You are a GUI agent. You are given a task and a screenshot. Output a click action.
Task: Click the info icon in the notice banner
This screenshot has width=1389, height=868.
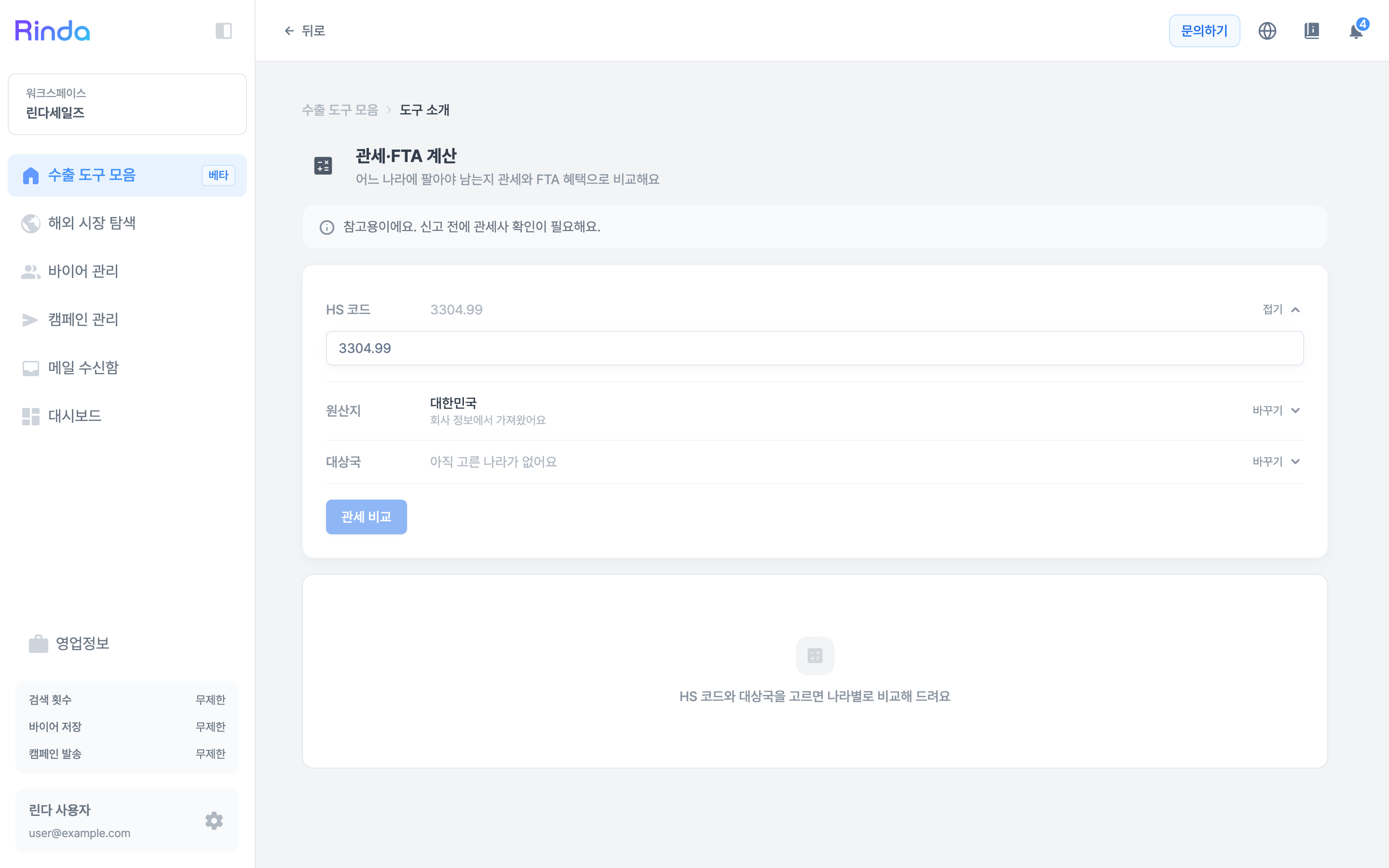(x=327, y=227)
